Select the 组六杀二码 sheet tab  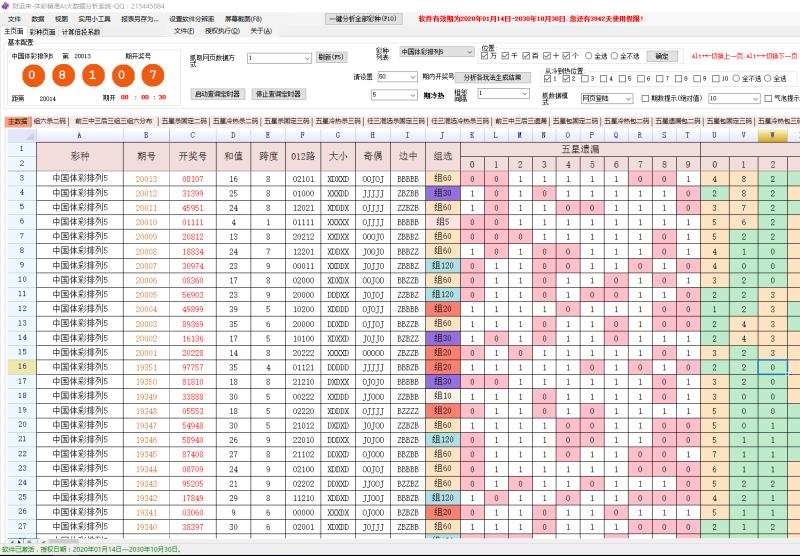click(49, 121)
